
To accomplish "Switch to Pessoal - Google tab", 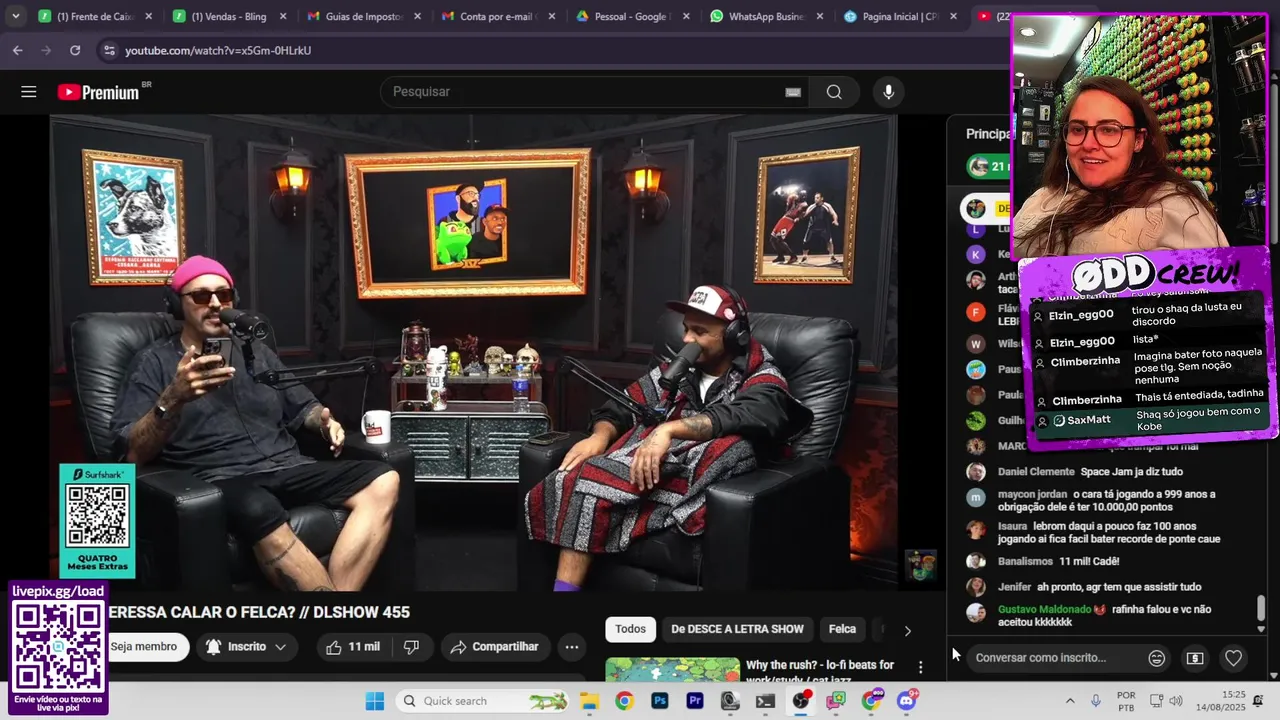I will tap(631, 16).
